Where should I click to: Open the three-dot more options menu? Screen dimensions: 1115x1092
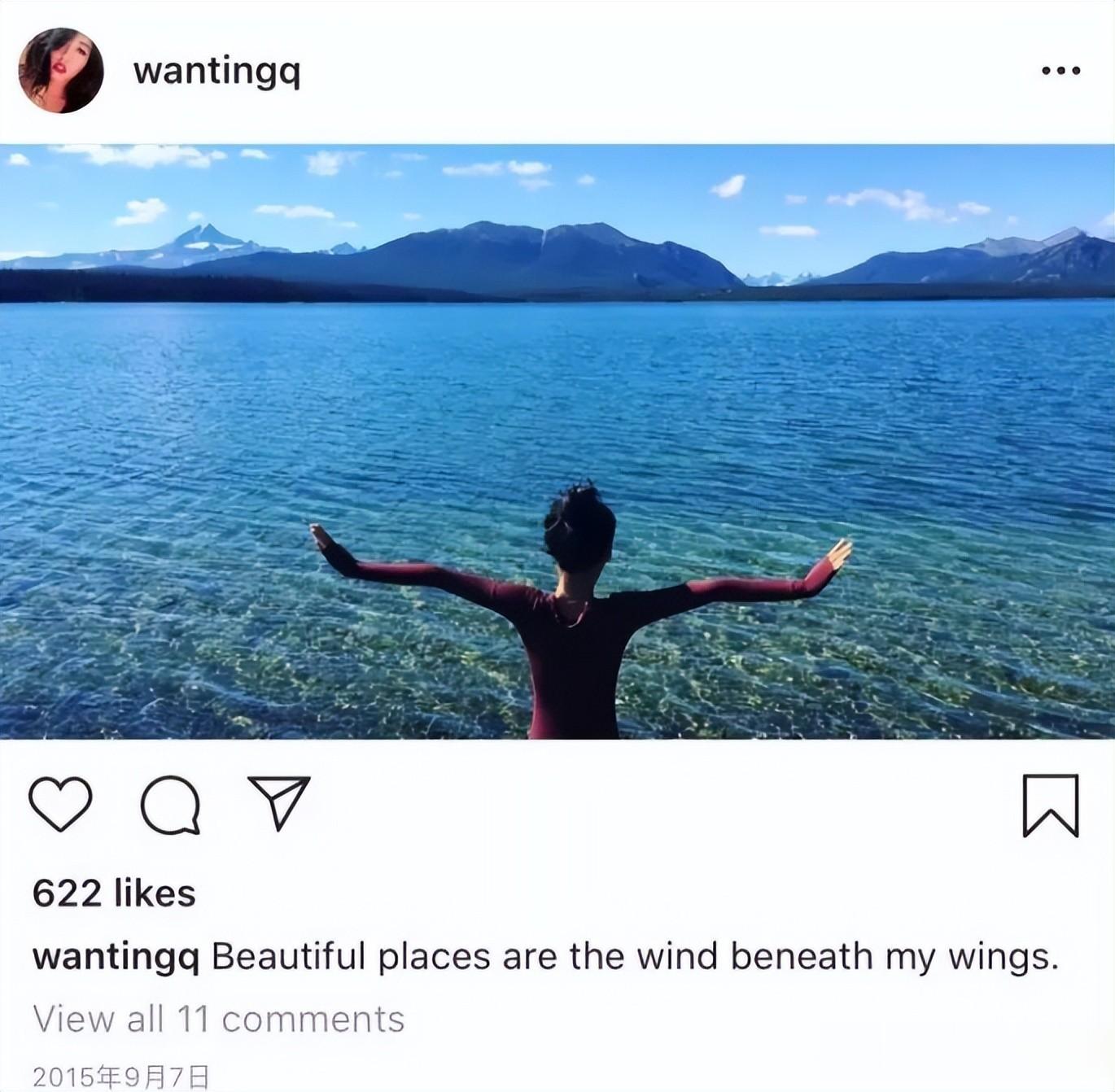pos(1061,71)
